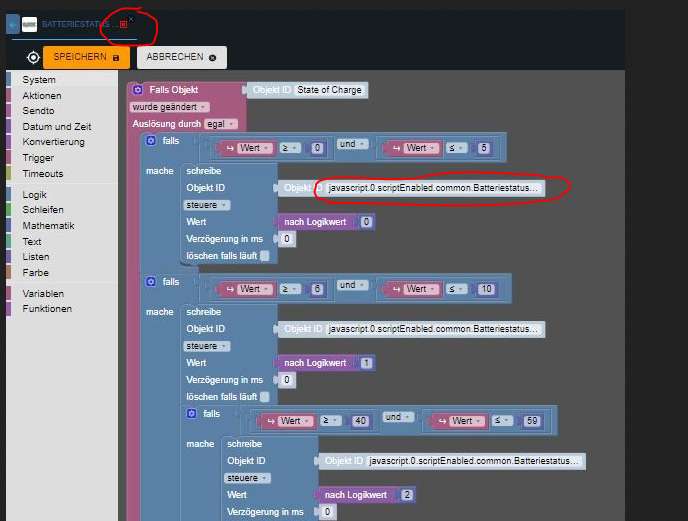Screen dimensions: 688x521
Task: Open the ≥ operator dropdown before value 6
Action: (x=290, y=289)
